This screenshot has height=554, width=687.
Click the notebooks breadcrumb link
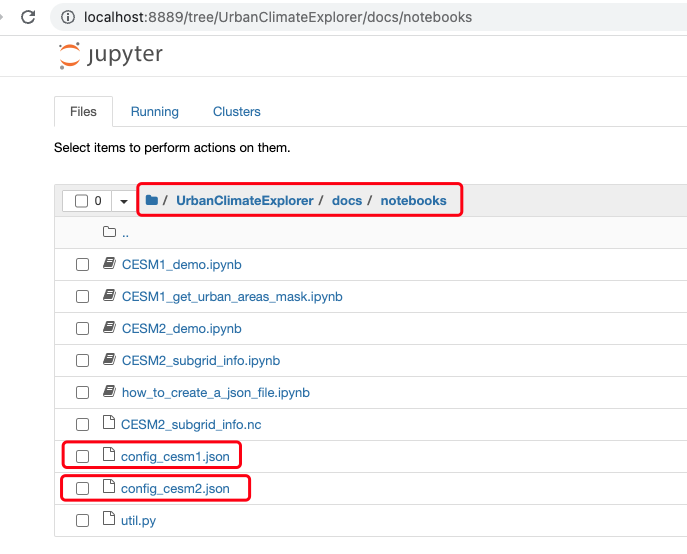point(413,201)
